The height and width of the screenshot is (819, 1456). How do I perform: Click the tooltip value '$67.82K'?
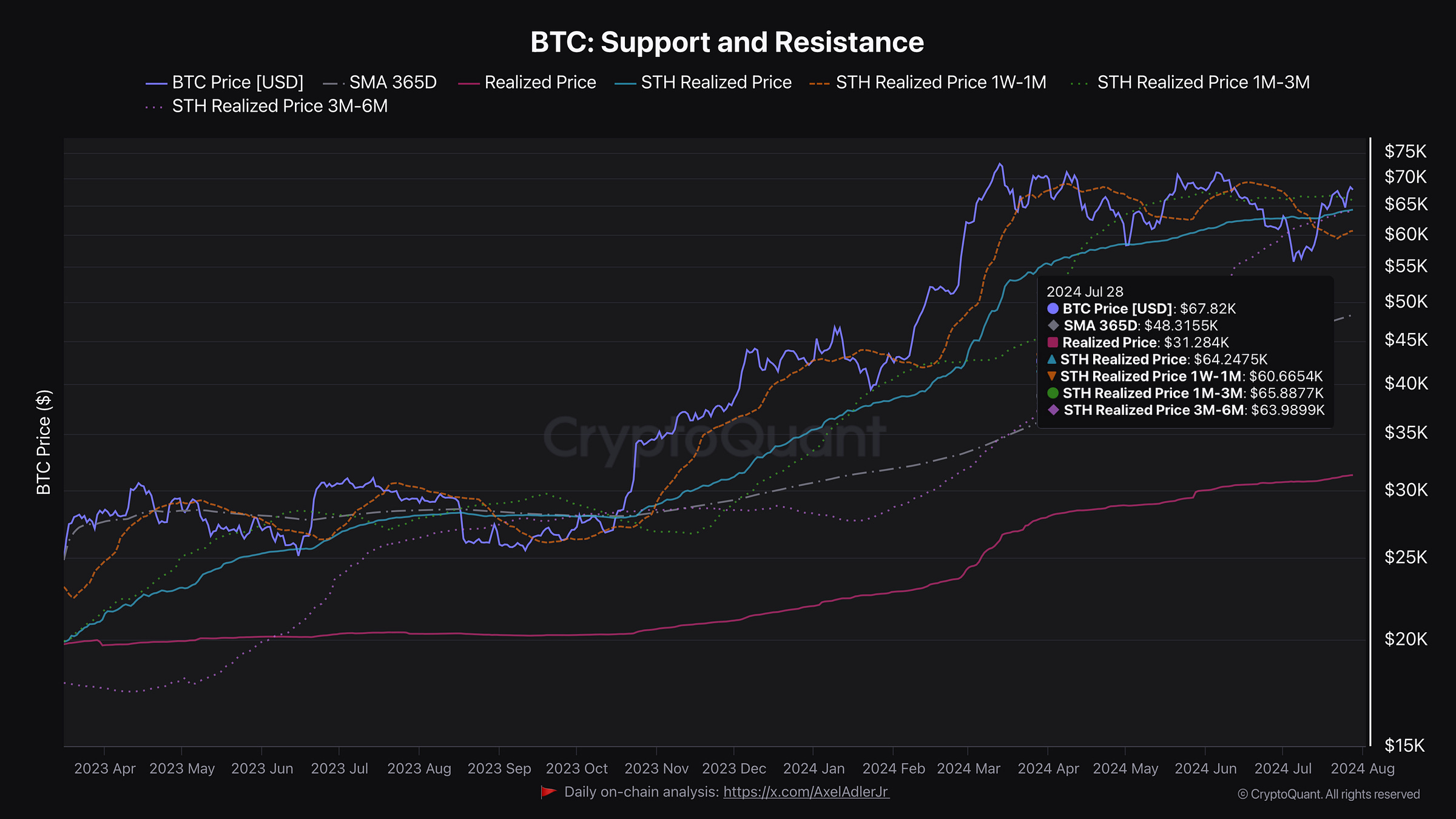[1208, 309]
